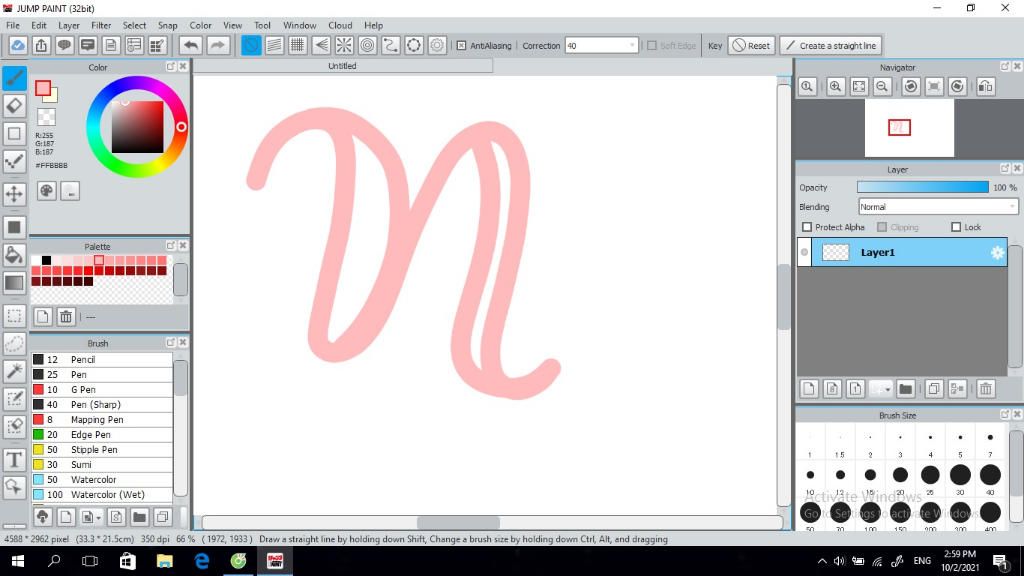
Task: Enable Protect Alpha checkbox
Action: pos(807,227)
